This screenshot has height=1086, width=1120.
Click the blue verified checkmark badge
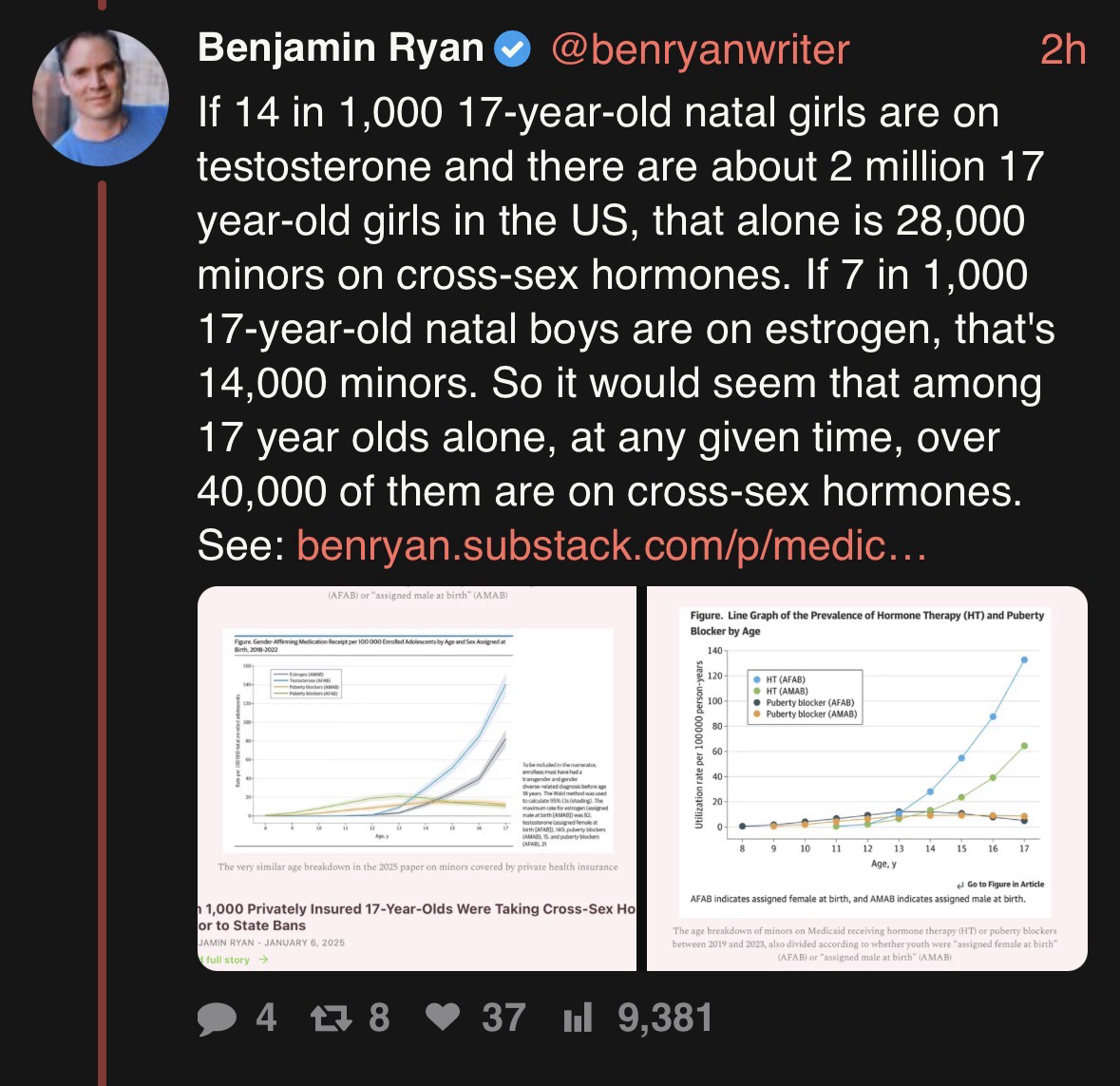point(514,49)
